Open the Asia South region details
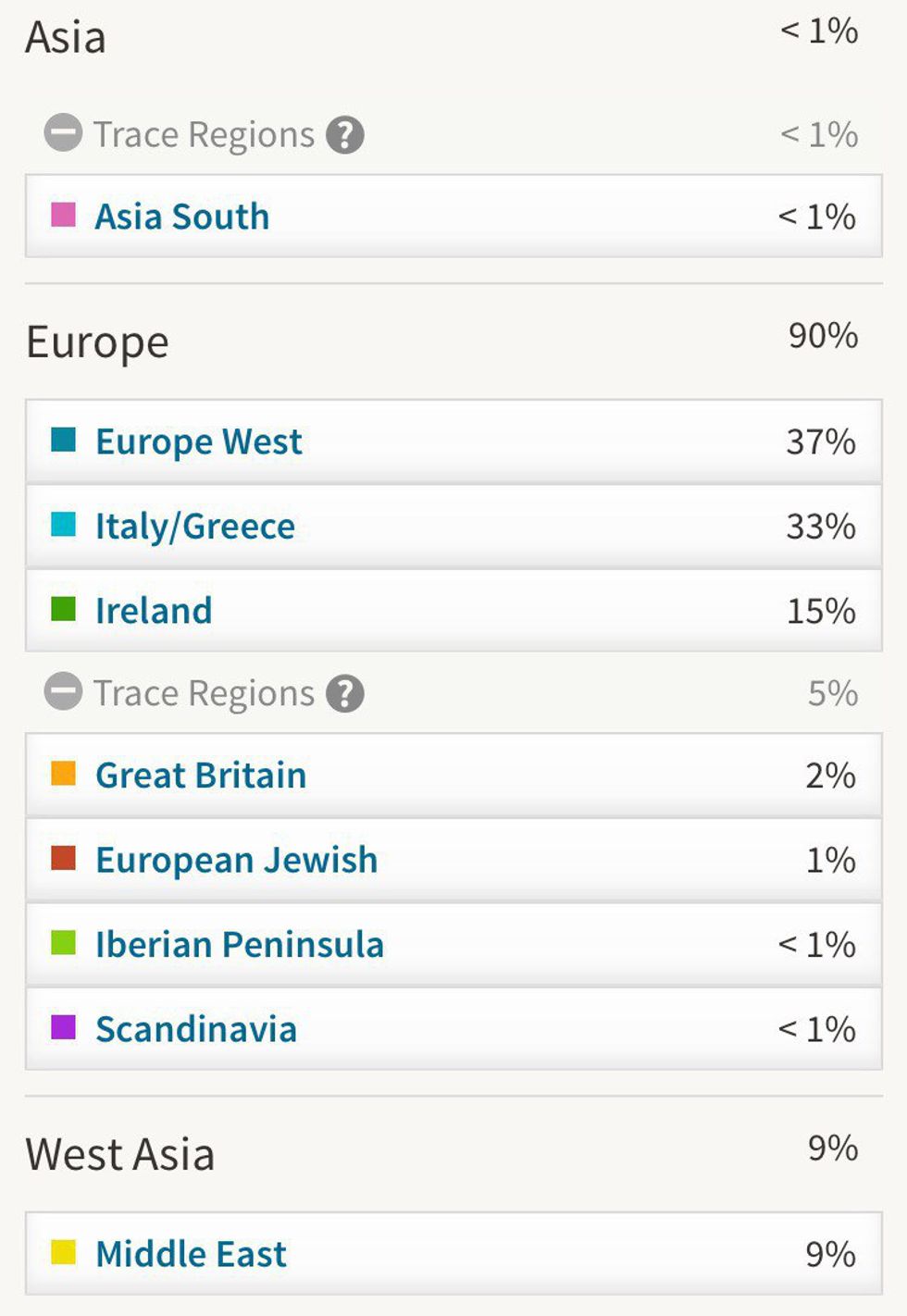This screenshot has height=1316, width=907. [x=453, y=216]
